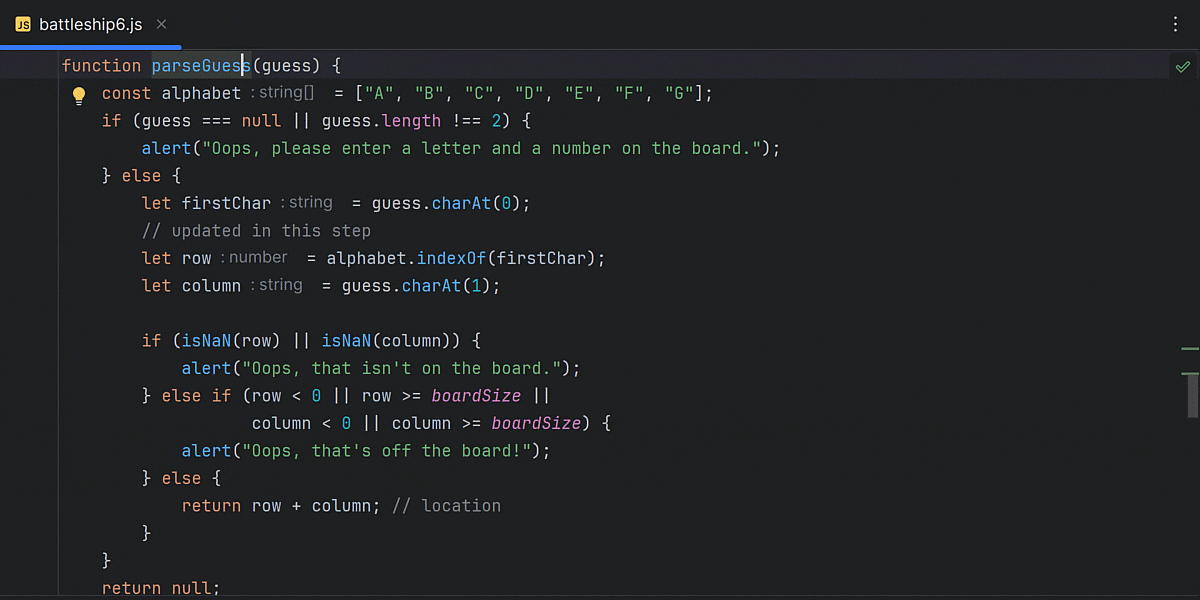Select the boardSize variable reference
The image size is (1200, 600).
point(475,395)
